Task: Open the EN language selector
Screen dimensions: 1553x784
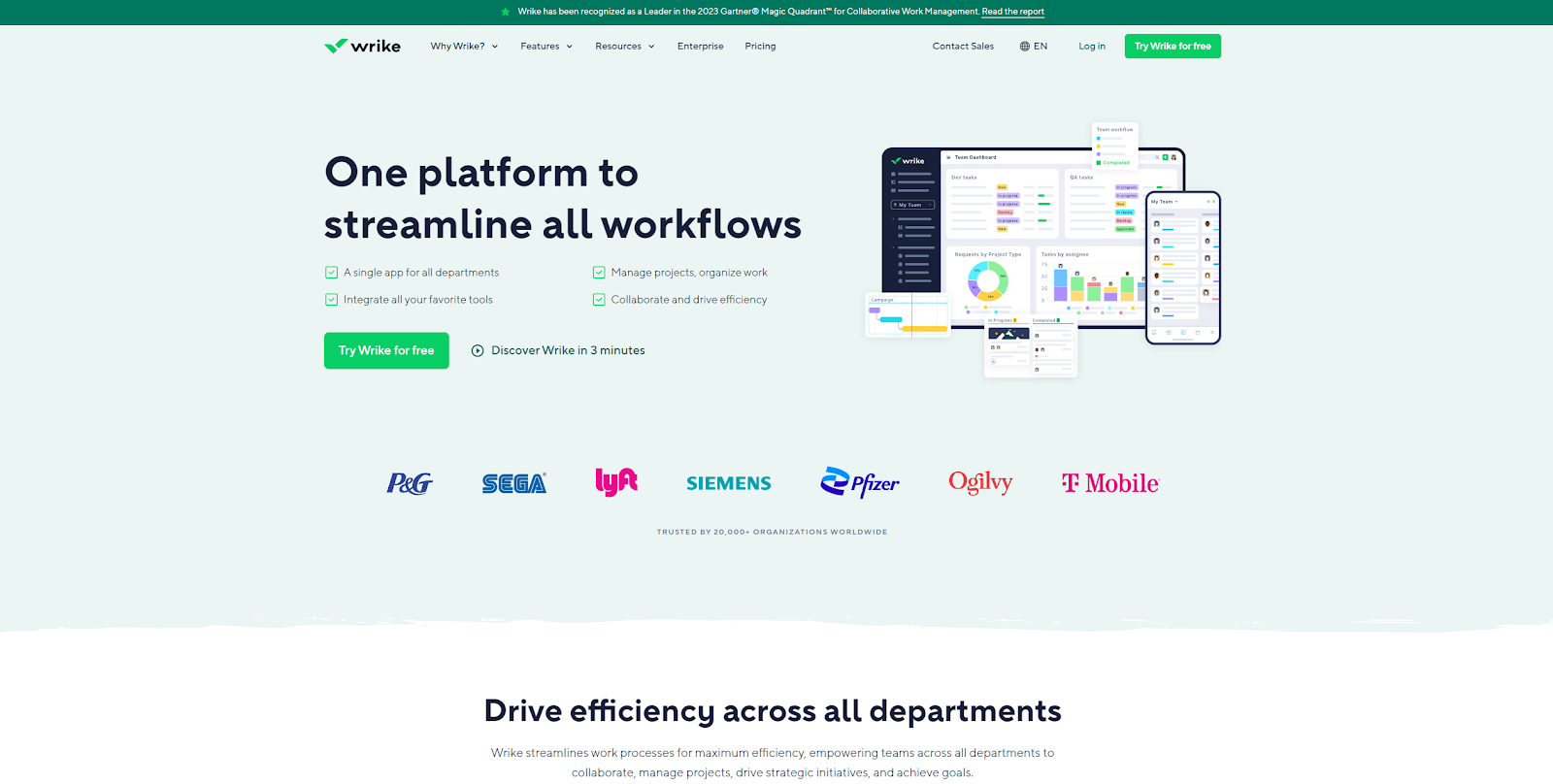Action: click(1034, 47)
